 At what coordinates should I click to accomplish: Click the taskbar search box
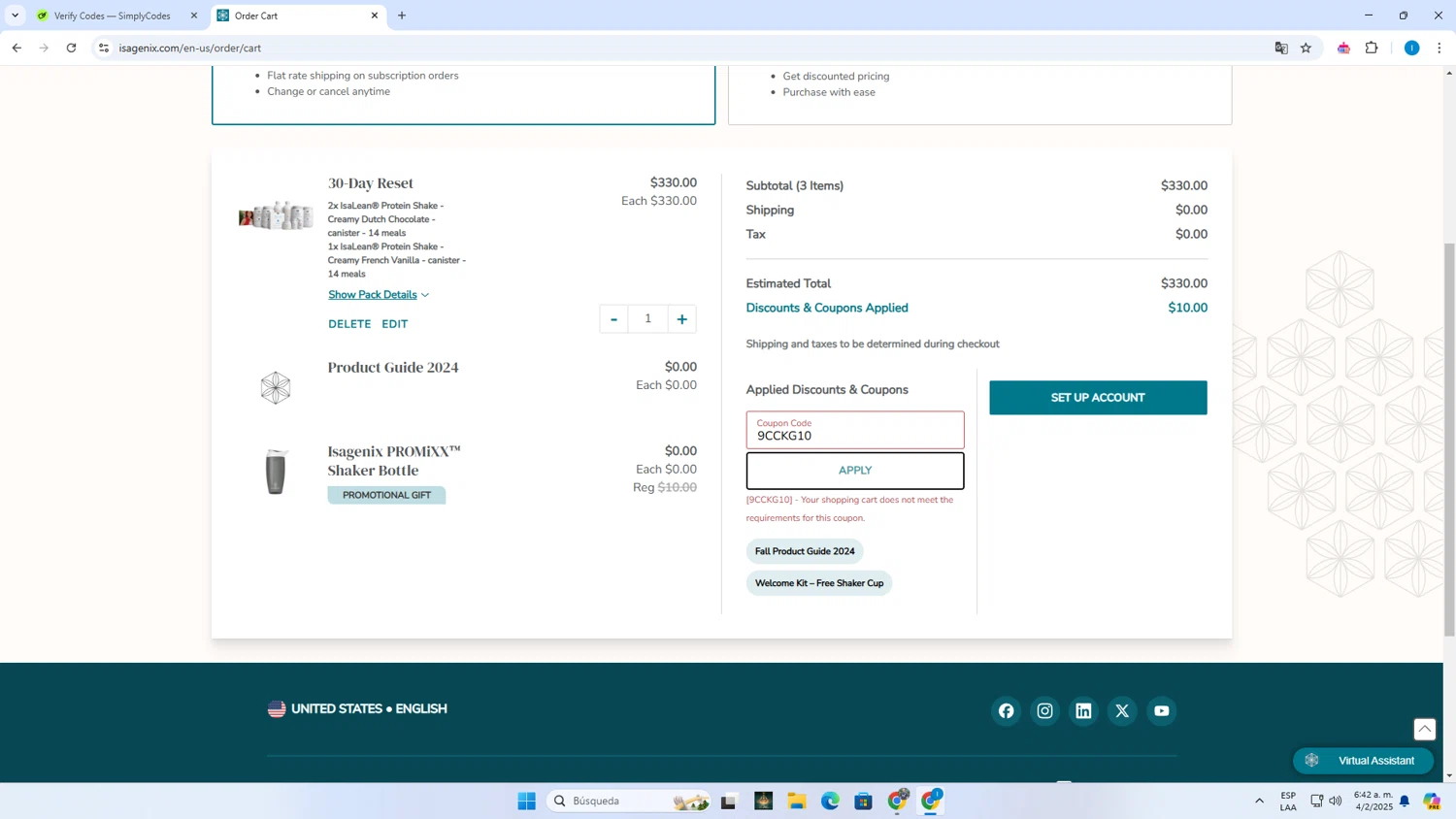(x=629, y=801)
